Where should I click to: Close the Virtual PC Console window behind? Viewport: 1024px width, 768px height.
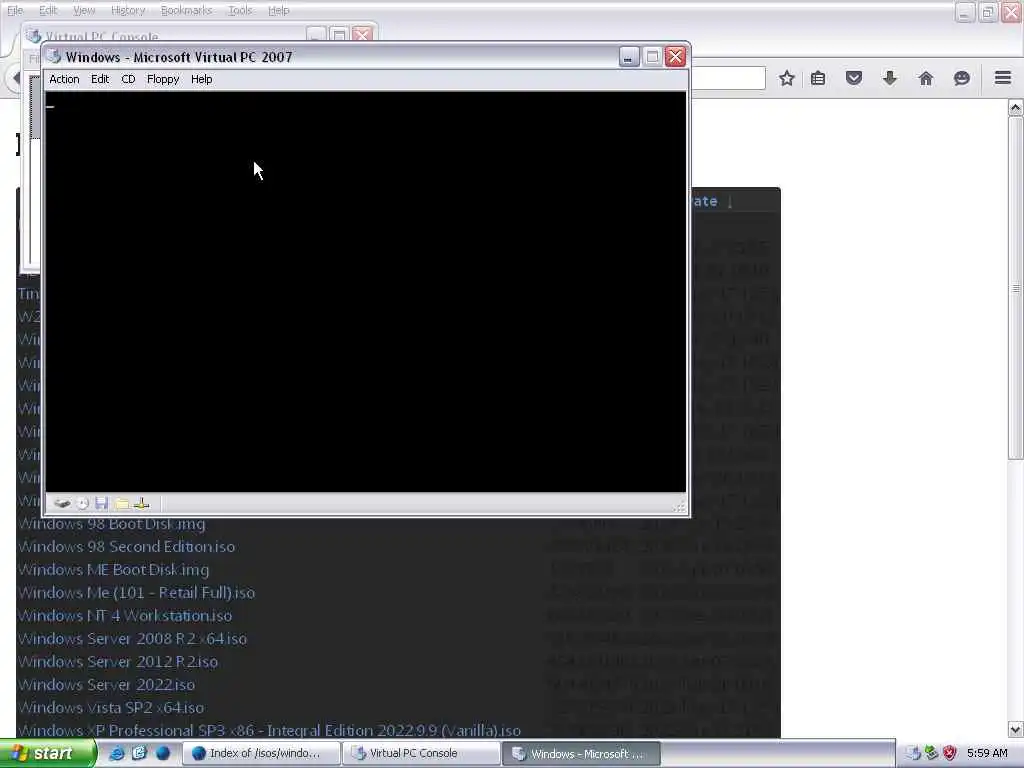(x=362, y=34)
